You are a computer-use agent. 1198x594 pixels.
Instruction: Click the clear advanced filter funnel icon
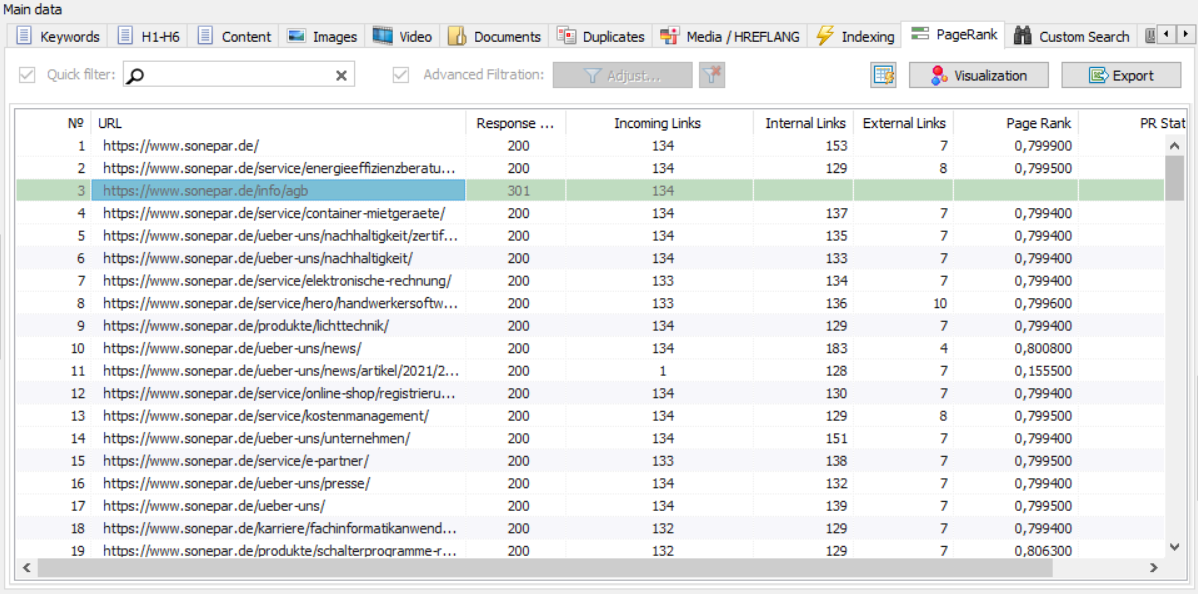click(x=712, y=75)
